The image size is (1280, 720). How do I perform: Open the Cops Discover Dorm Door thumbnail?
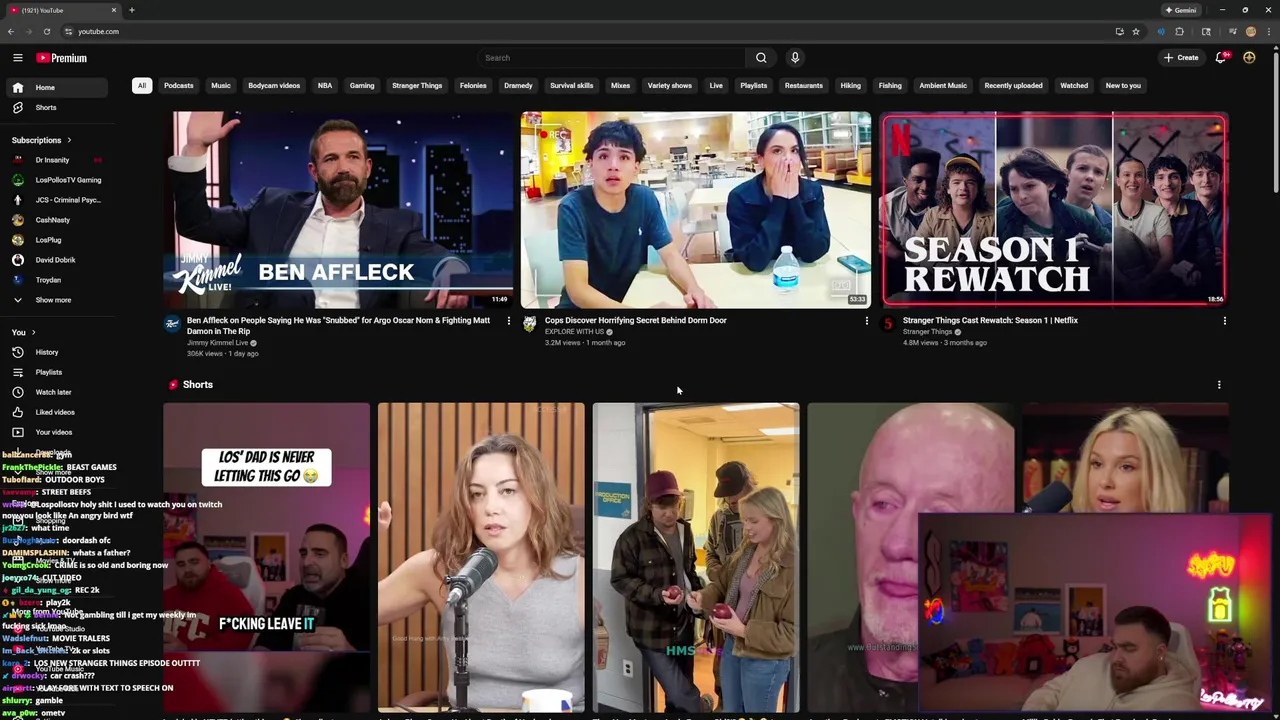696,209
